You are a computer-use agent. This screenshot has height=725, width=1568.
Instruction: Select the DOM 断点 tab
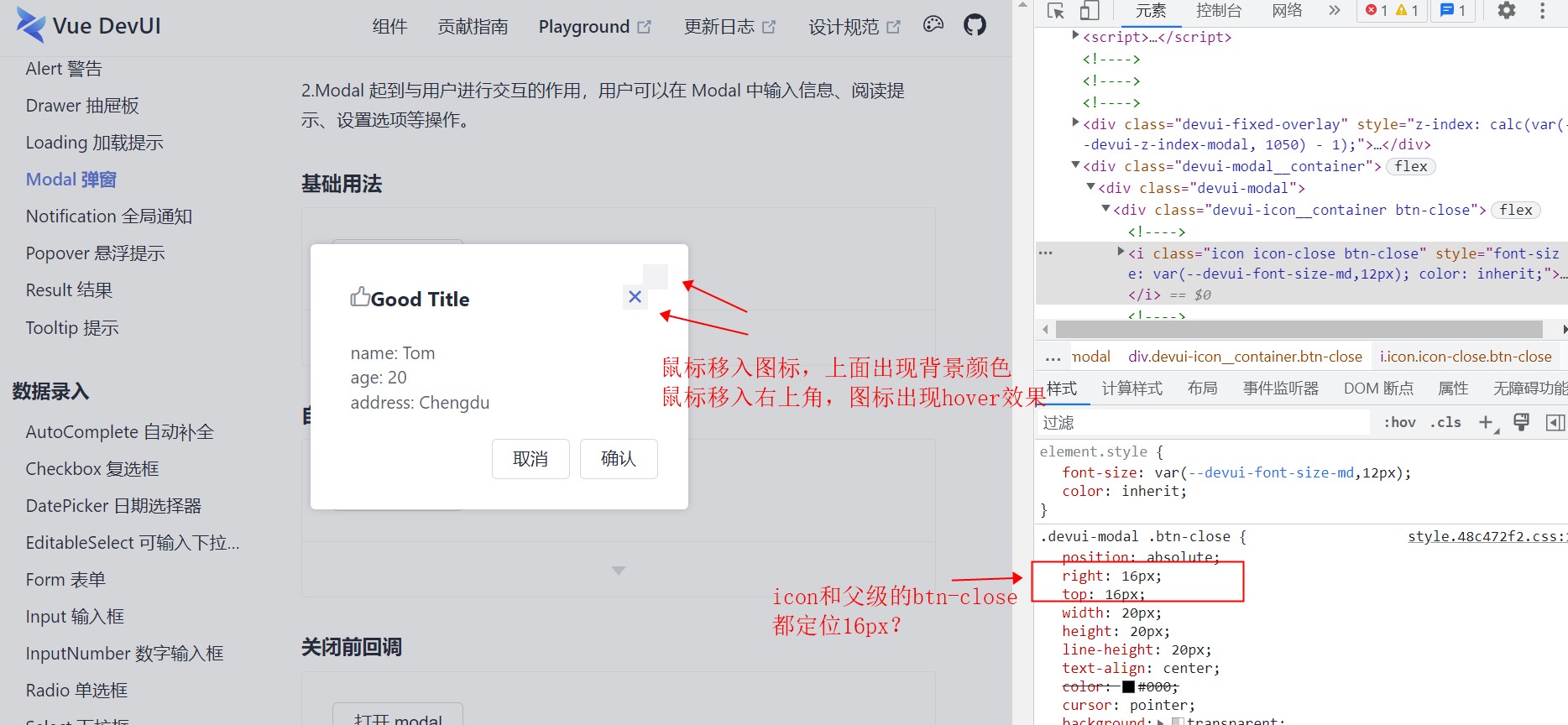pyautogui.click(x=1379, y=389)
